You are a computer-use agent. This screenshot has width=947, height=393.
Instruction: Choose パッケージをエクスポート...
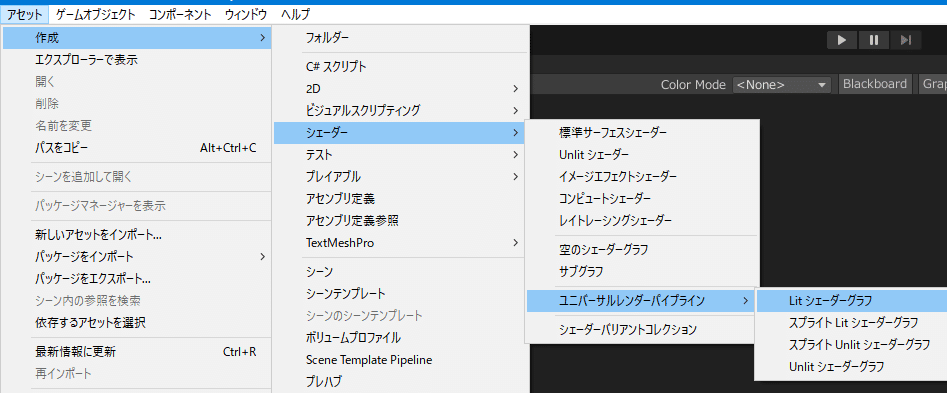[138, 279]
